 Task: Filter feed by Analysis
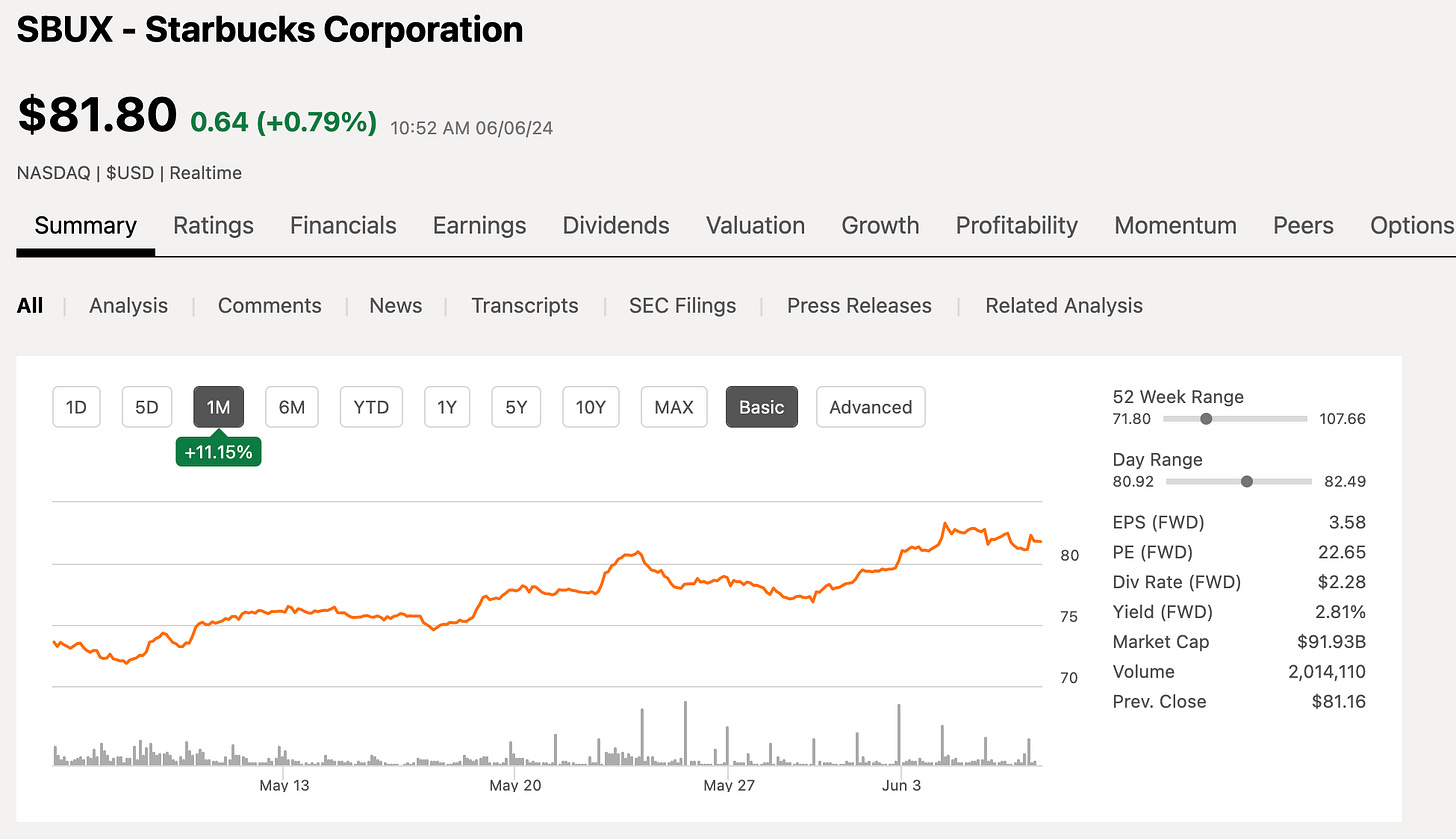(128, 306)
